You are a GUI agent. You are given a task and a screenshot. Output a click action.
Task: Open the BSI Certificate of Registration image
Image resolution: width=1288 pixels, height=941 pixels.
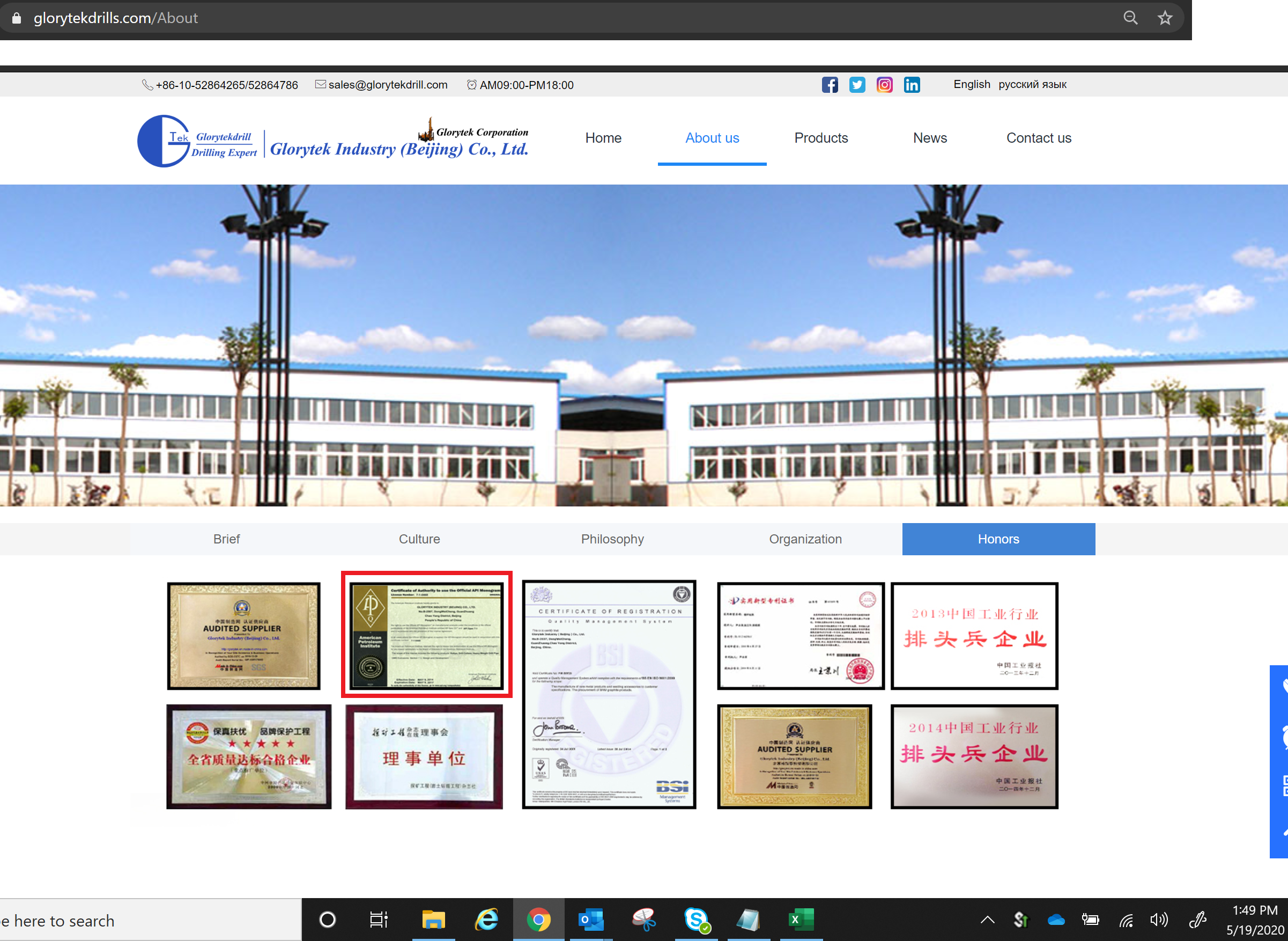tap(609, 694)
